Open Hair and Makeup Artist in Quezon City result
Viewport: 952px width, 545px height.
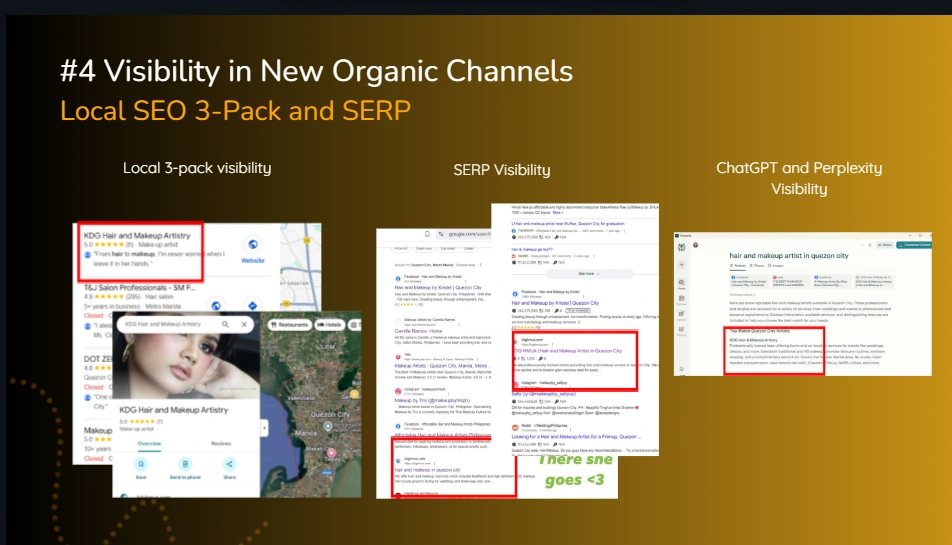point(568,351)
